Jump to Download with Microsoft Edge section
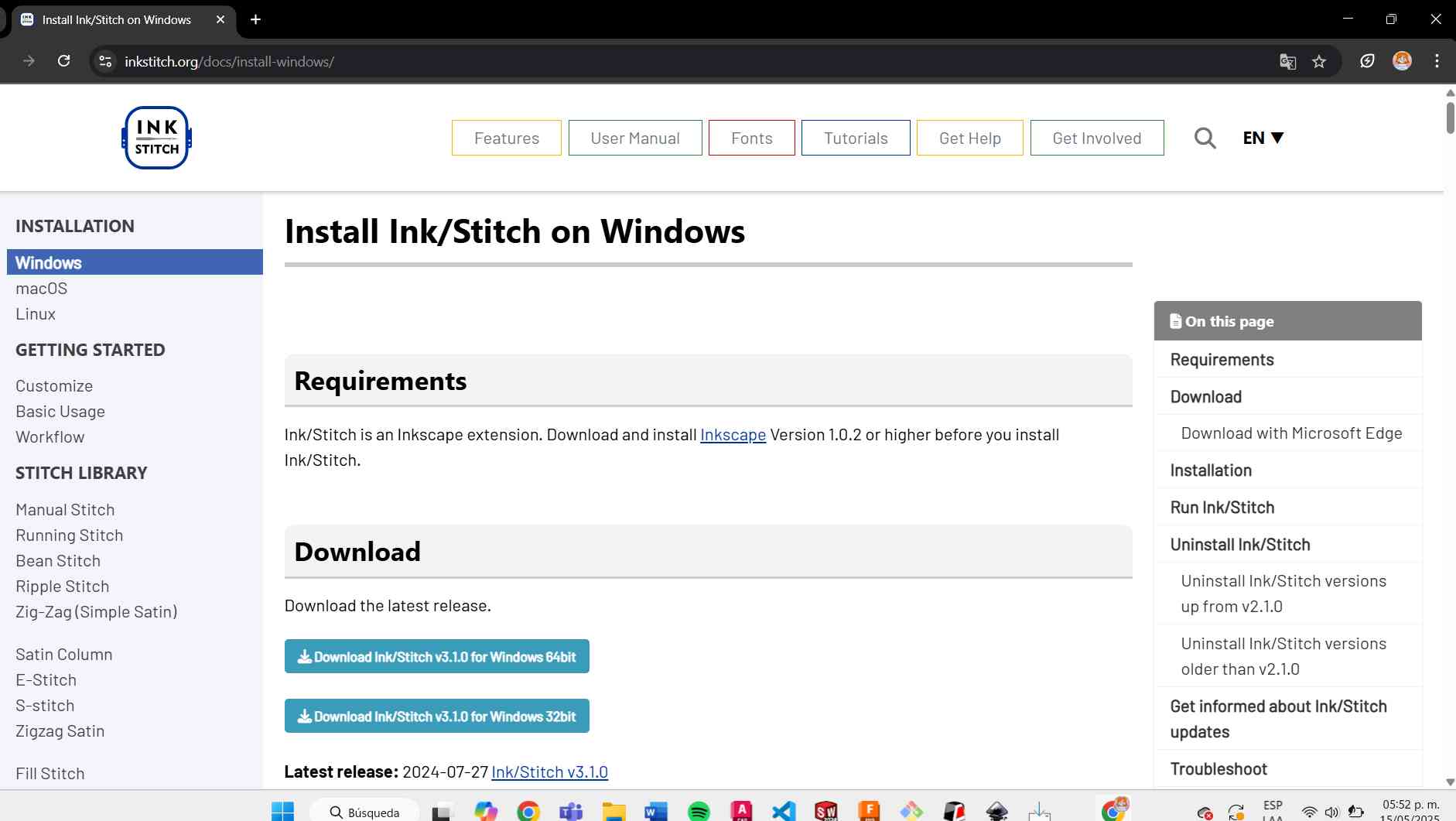The height and width of the screenshot is (821, 1456). [1291, 433]
